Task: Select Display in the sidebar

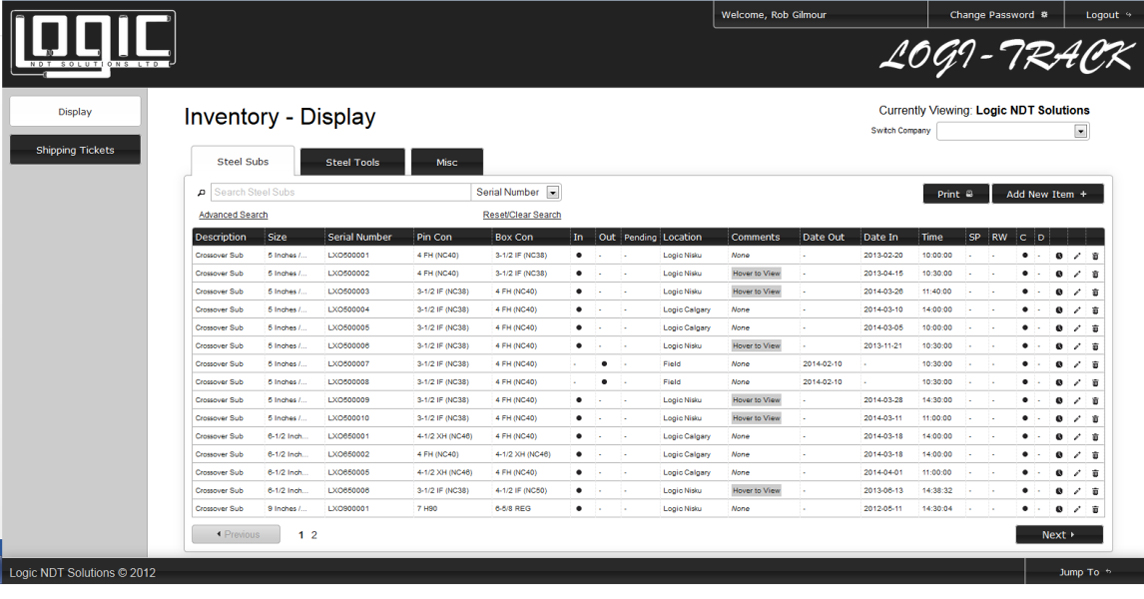Action: [75, 112]
